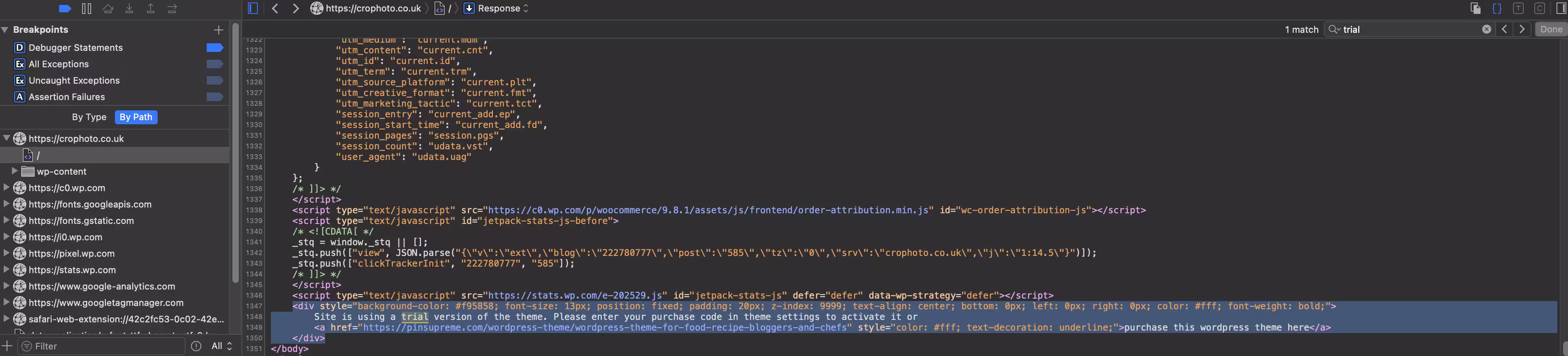Image resolution: width=1568 pixels, height=356 pixels.
Task: Expand the https://stats.wp.com origin
Action: coord(6,269)
